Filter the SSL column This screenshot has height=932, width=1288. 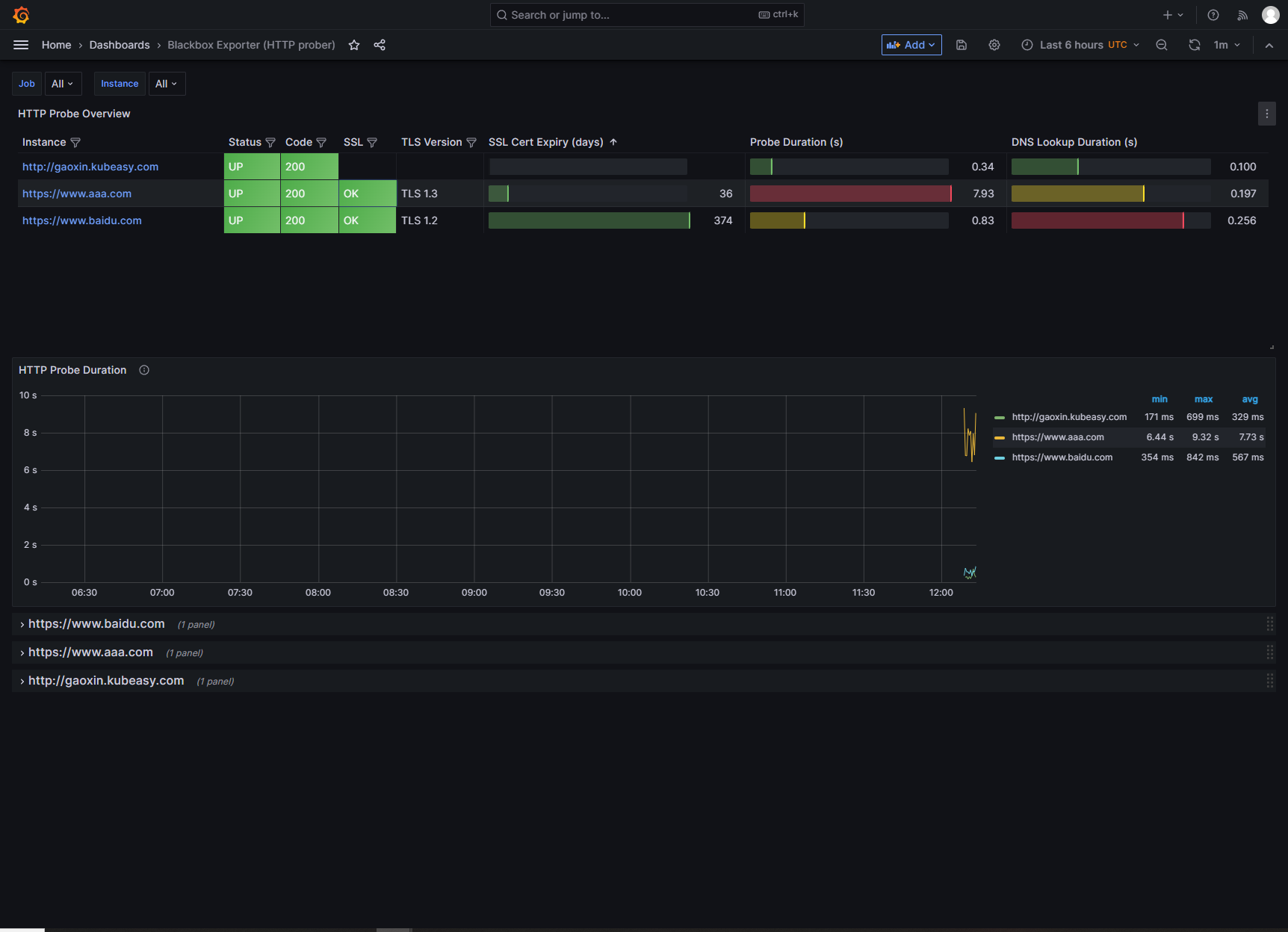tap(372, 143)
